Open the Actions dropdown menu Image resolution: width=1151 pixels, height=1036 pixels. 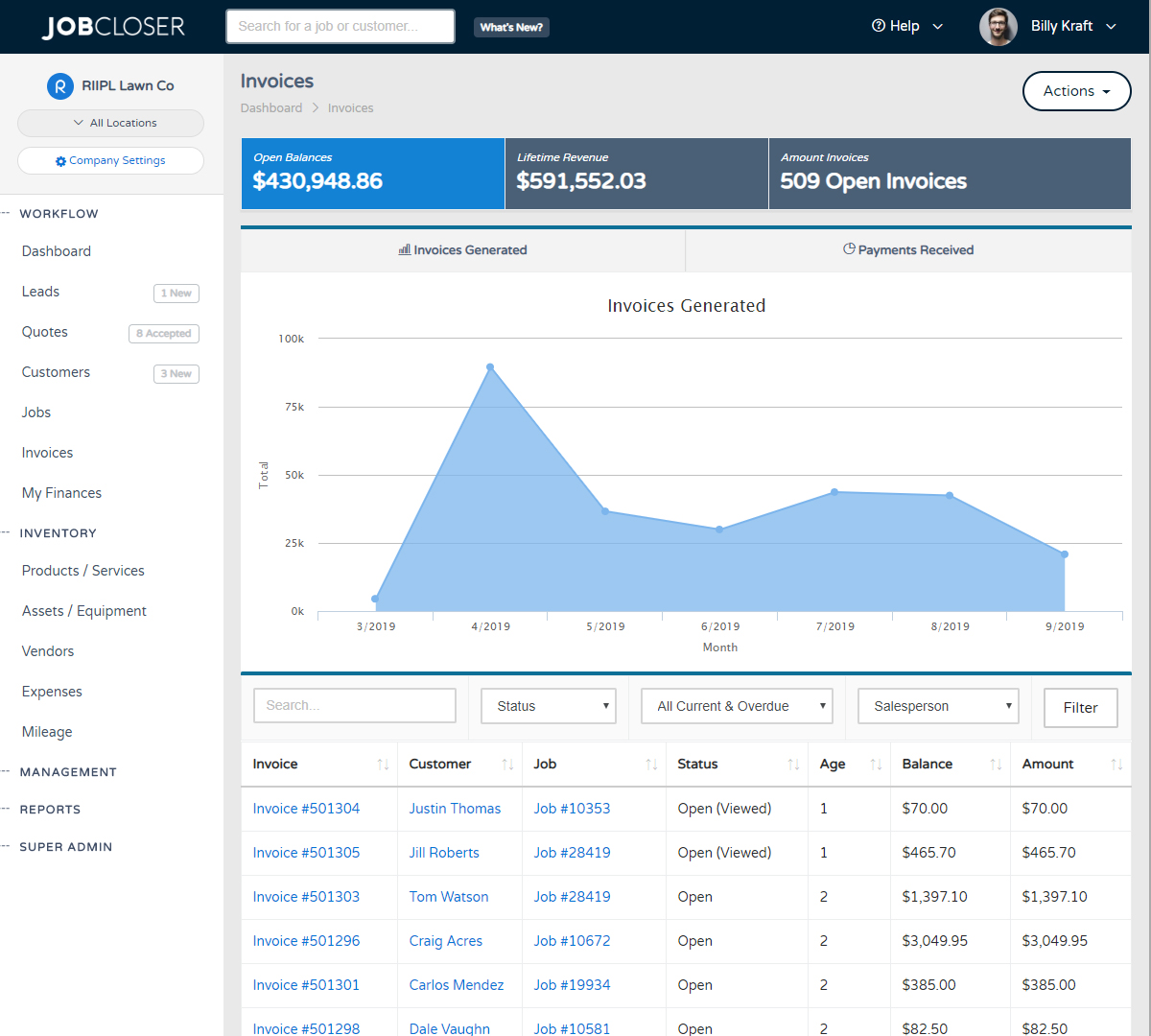[1076, 90]
